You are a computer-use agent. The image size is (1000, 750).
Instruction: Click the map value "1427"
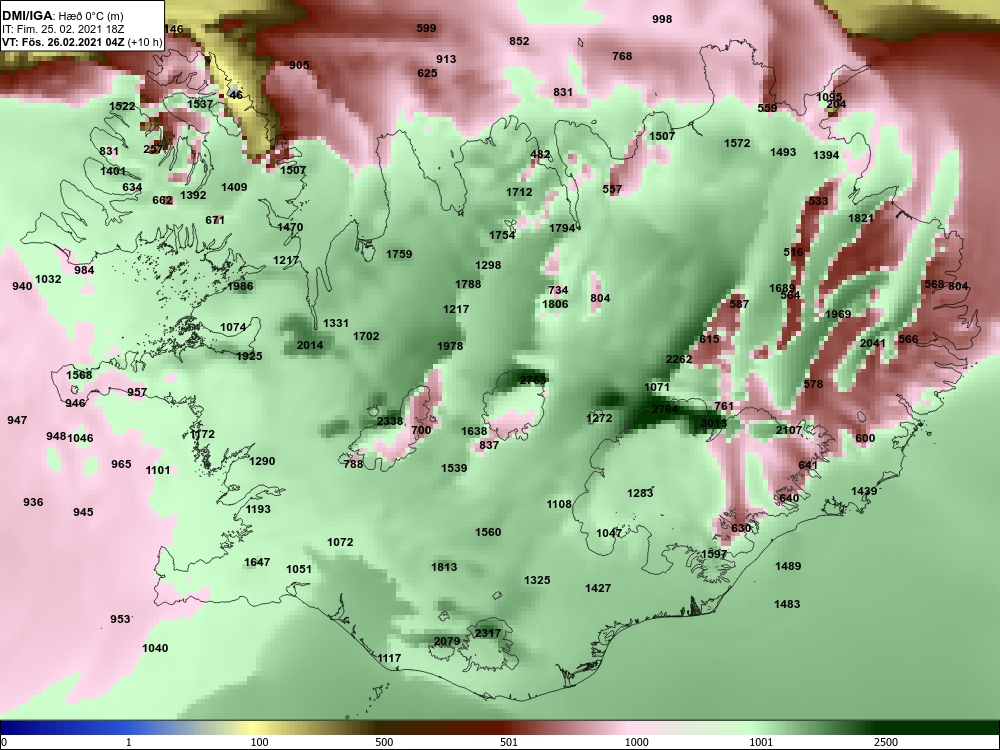tap(598, 588)
